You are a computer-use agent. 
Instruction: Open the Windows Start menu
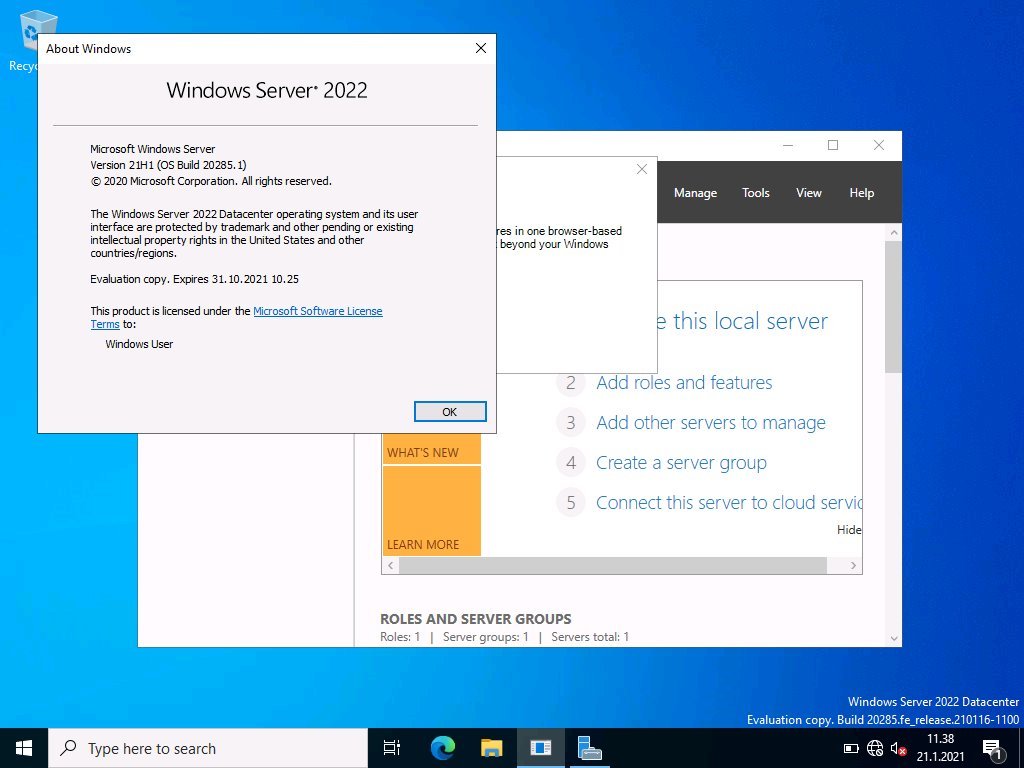click(x=24, y=748)
